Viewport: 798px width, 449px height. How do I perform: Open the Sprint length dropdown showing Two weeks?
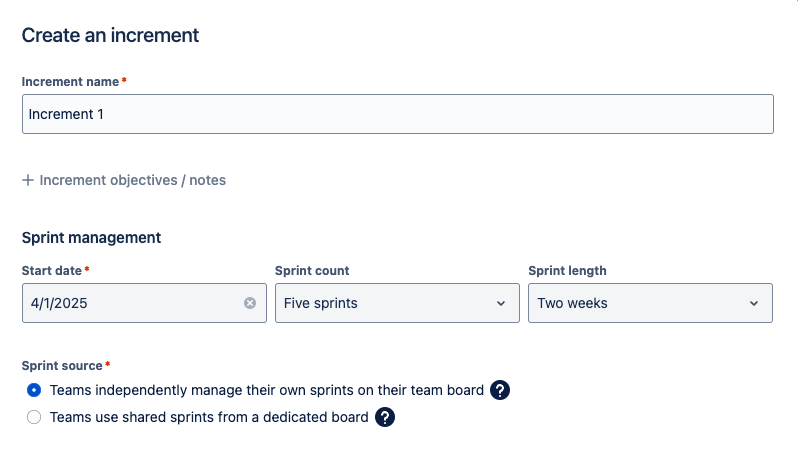coord(650,303)
